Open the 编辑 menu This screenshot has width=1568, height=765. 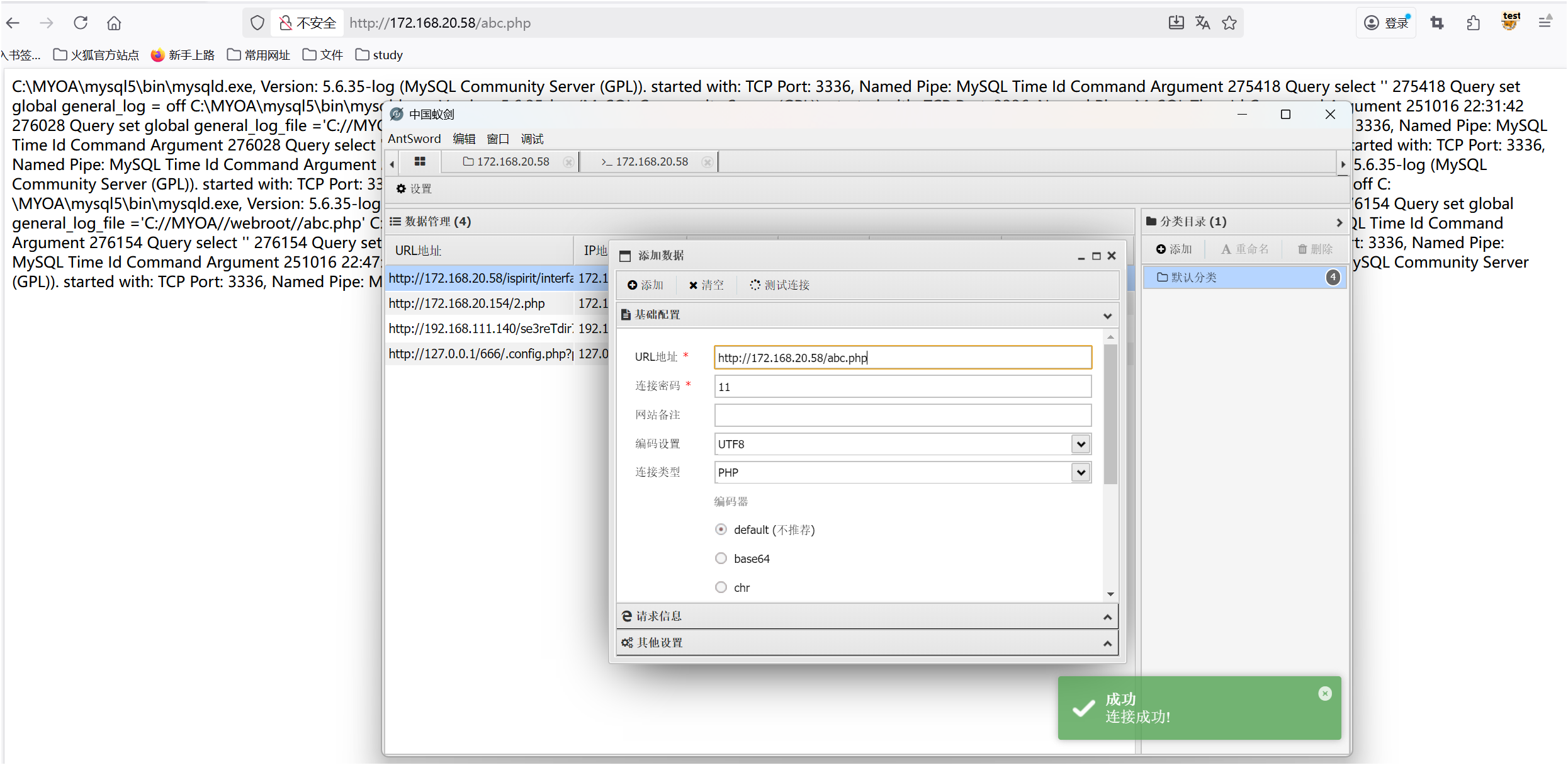click(x=464, y=139)
